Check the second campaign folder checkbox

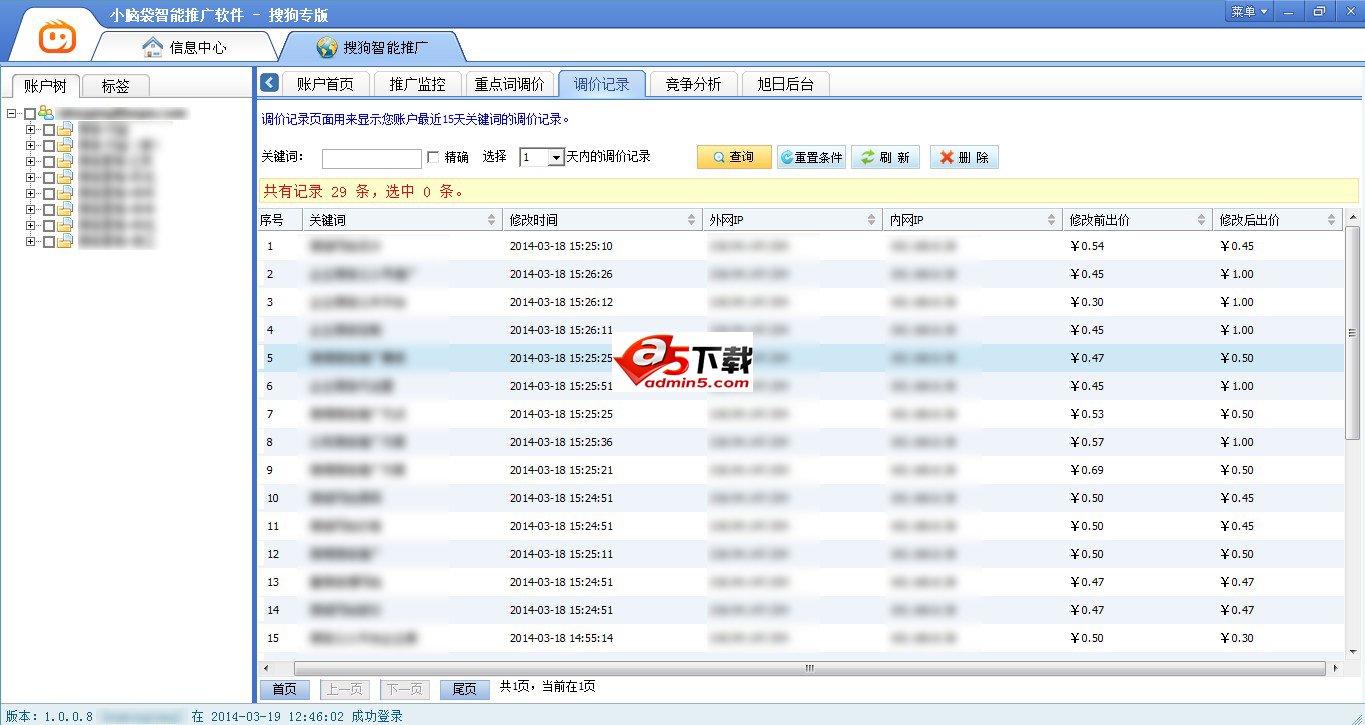pyautogui.click(x=48, y=145)
